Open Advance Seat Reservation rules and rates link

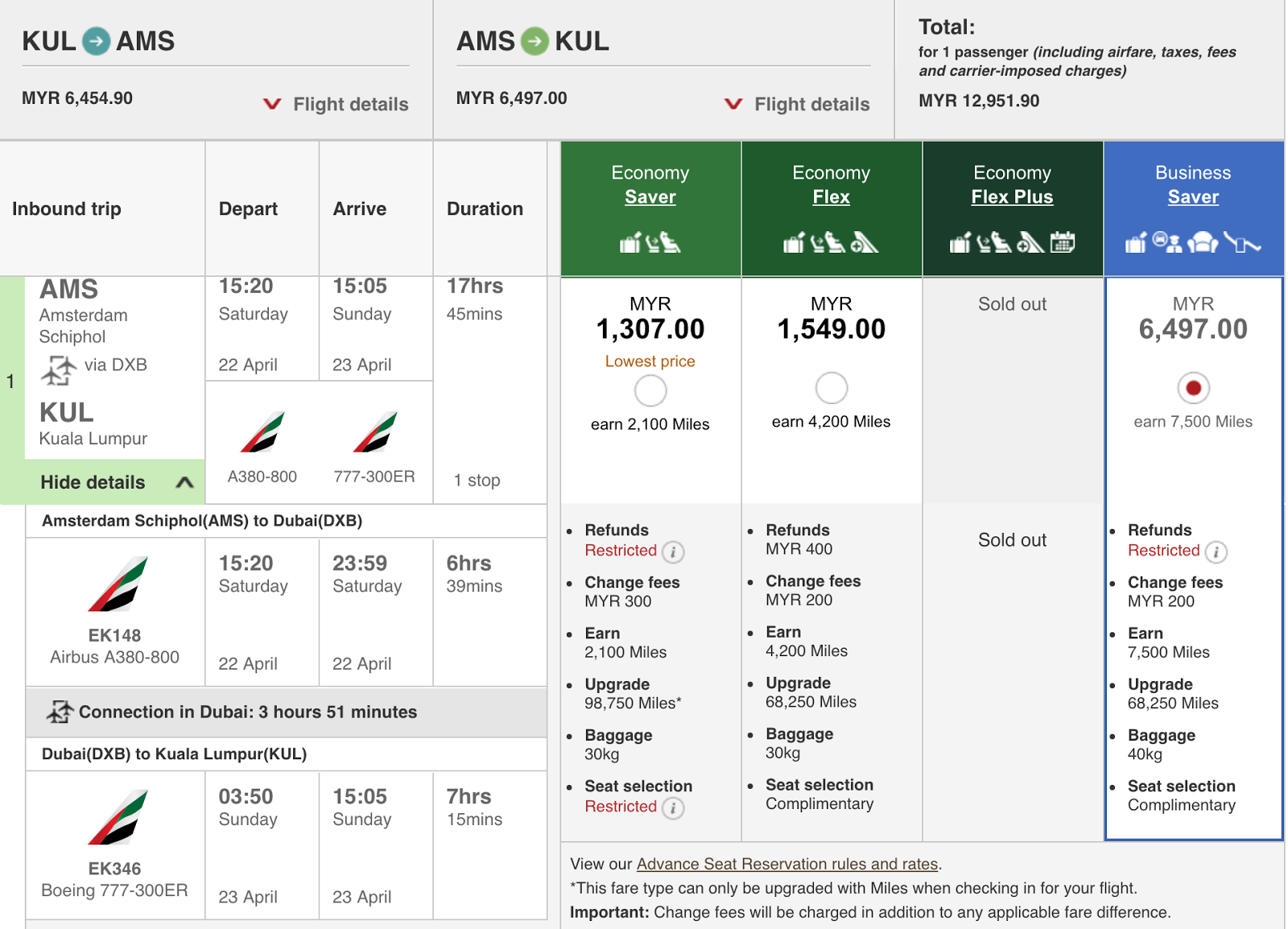click(787, 863)
